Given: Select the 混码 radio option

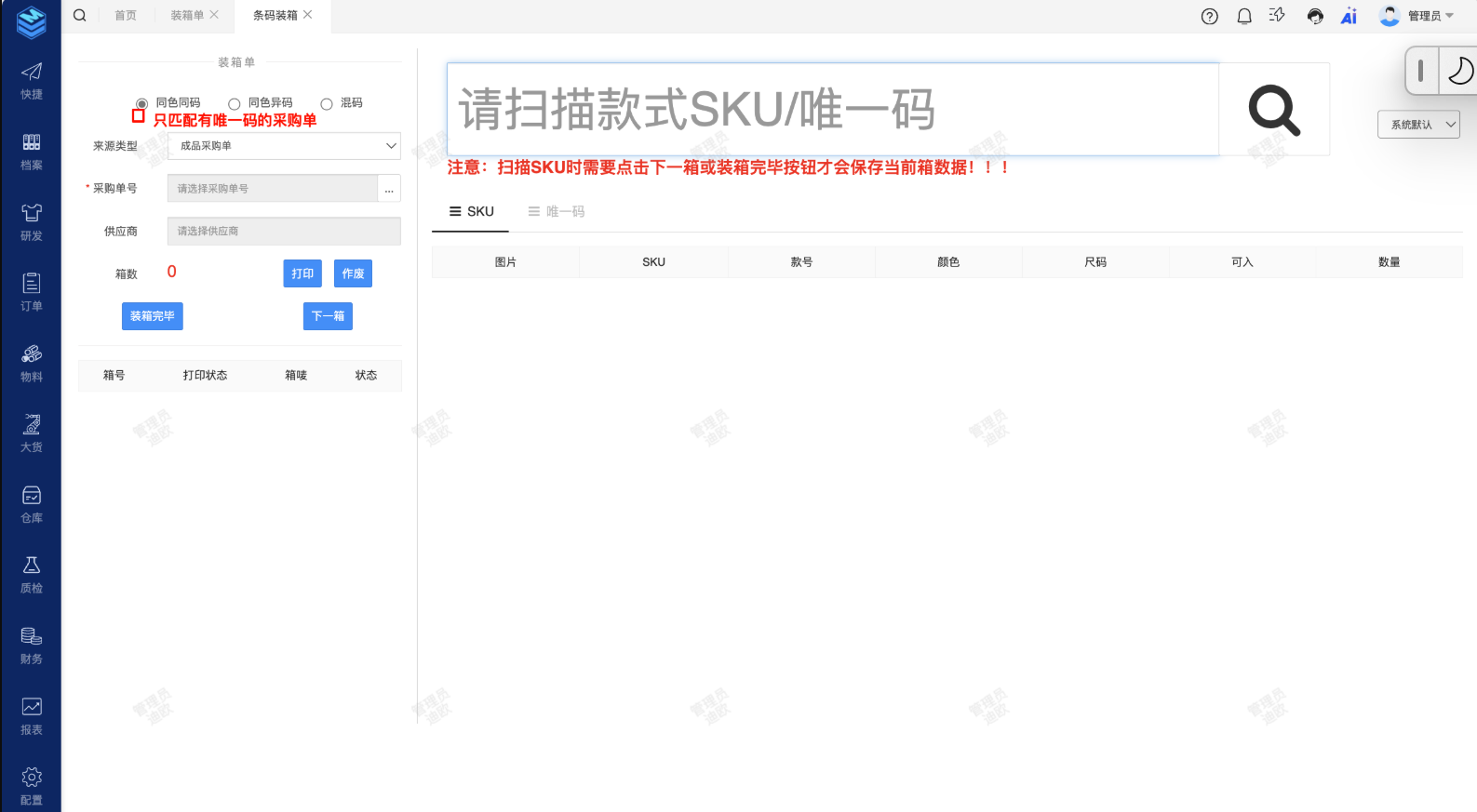Looking at the screenshot, I should (x=327, y=103).
